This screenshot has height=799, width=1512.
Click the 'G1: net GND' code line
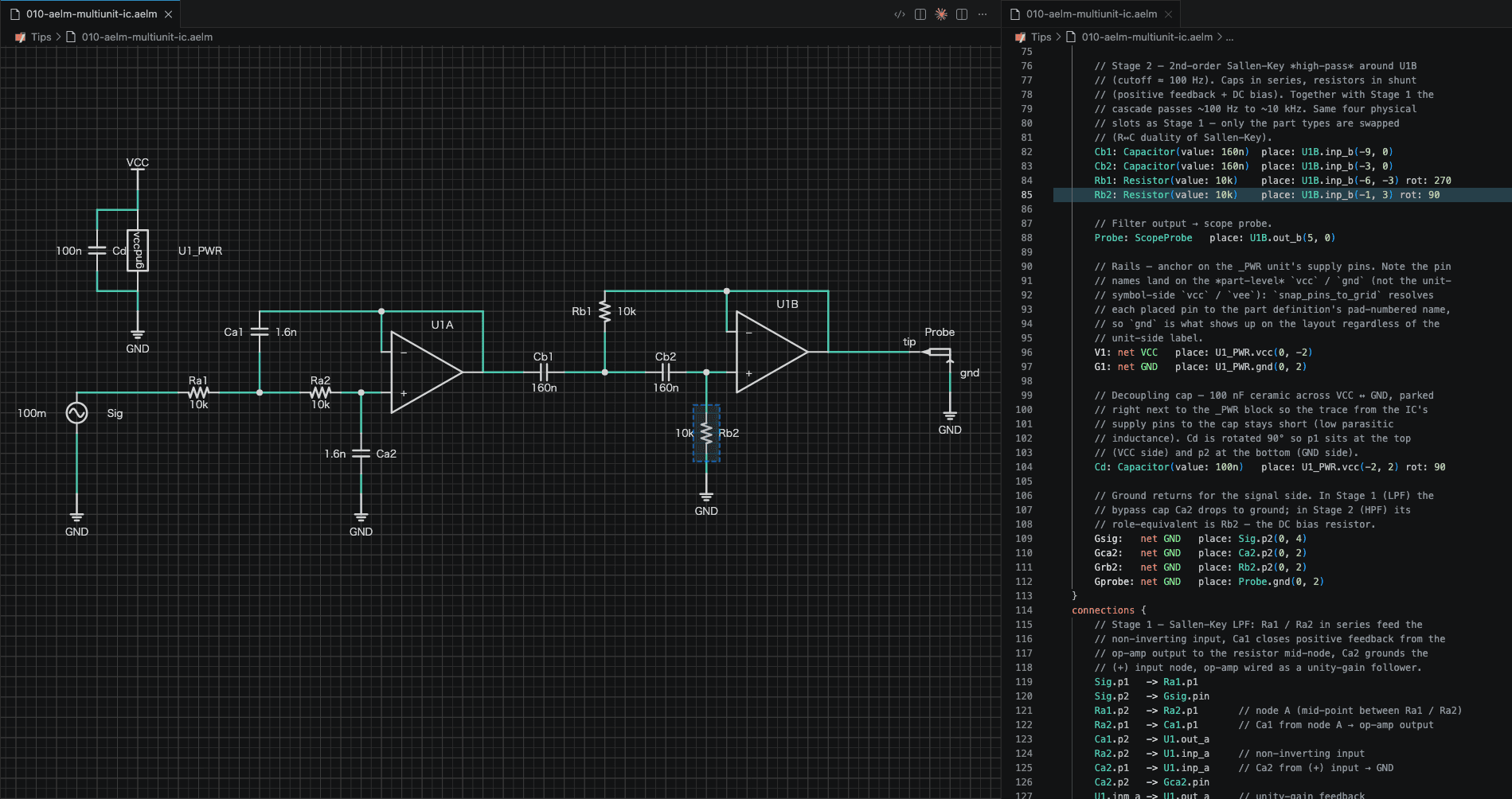[x=1200, y=367]
